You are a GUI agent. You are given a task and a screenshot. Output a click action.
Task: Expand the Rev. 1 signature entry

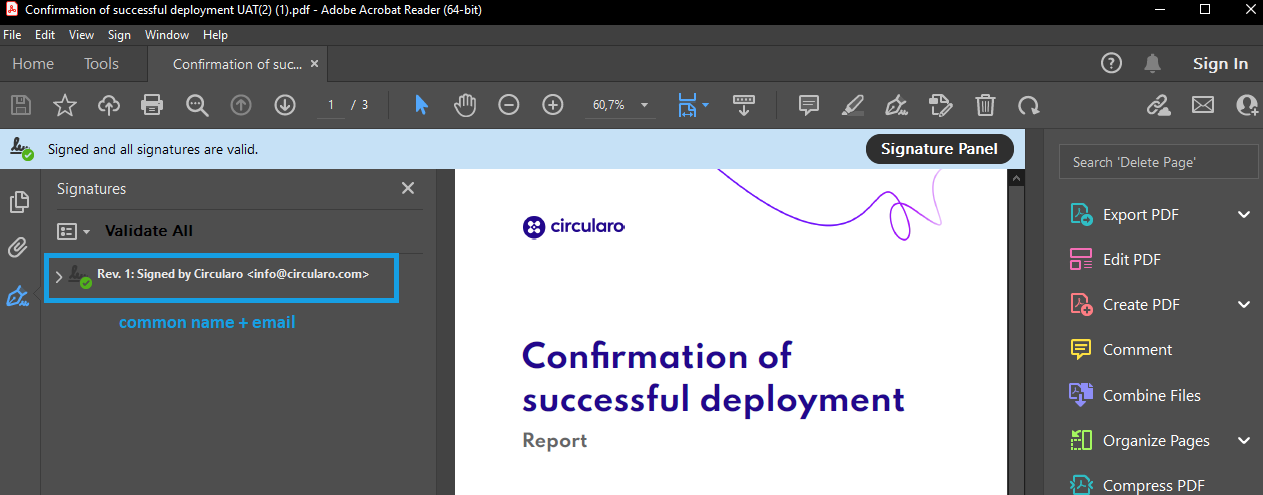point(59,277)
